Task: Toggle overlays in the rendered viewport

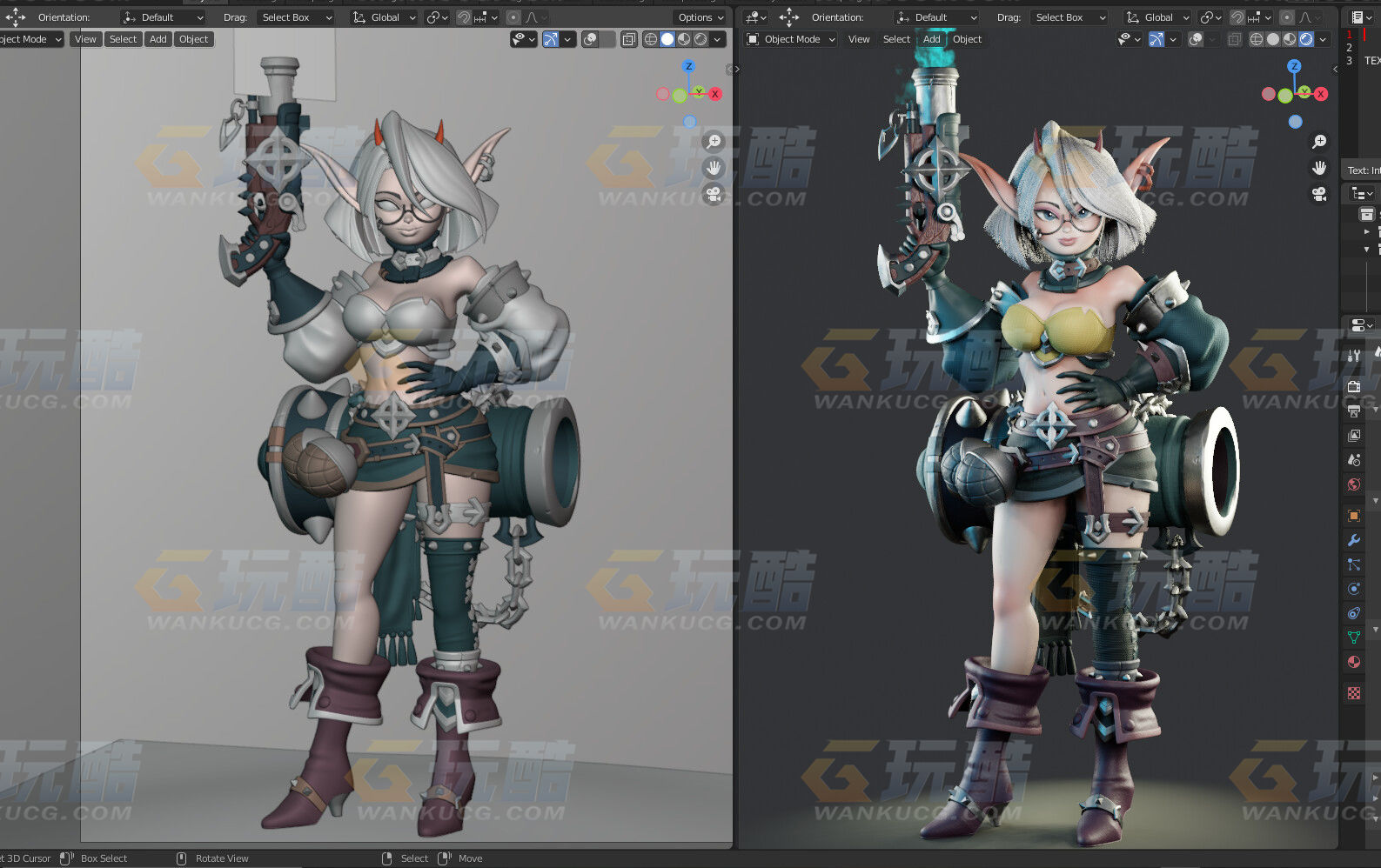Action: point(1196,39)
